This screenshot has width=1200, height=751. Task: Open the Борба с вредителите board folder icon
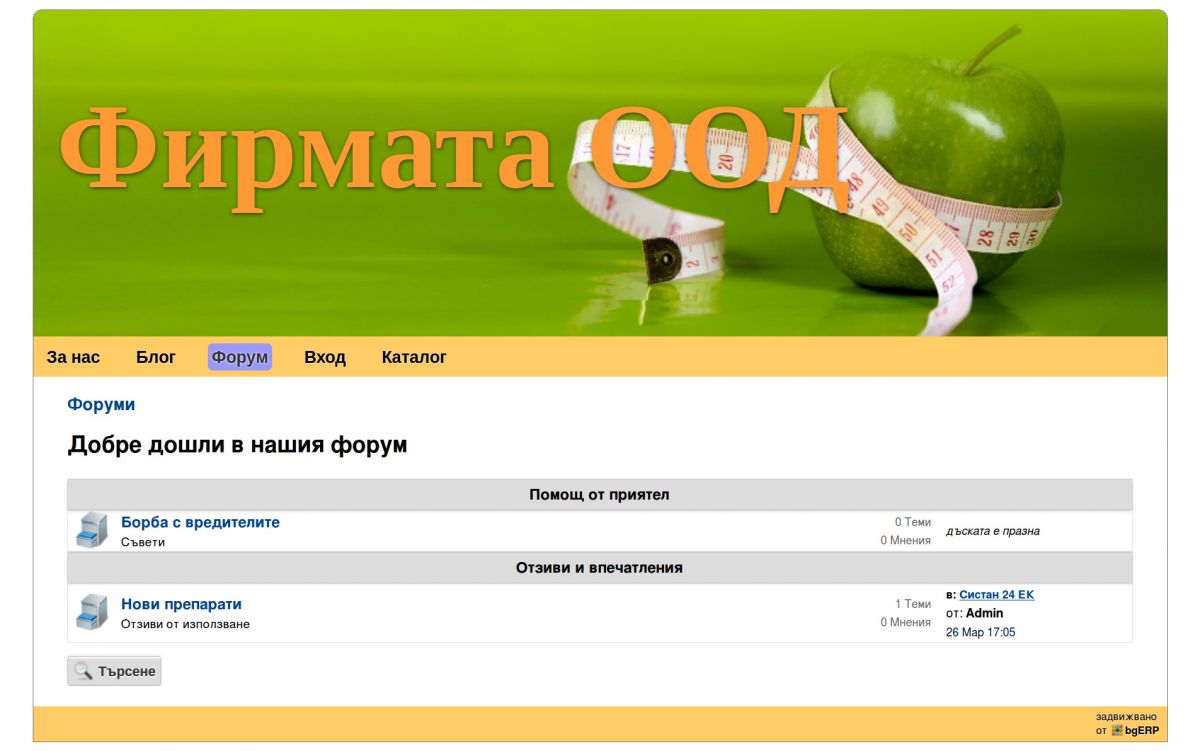point(92,530)
